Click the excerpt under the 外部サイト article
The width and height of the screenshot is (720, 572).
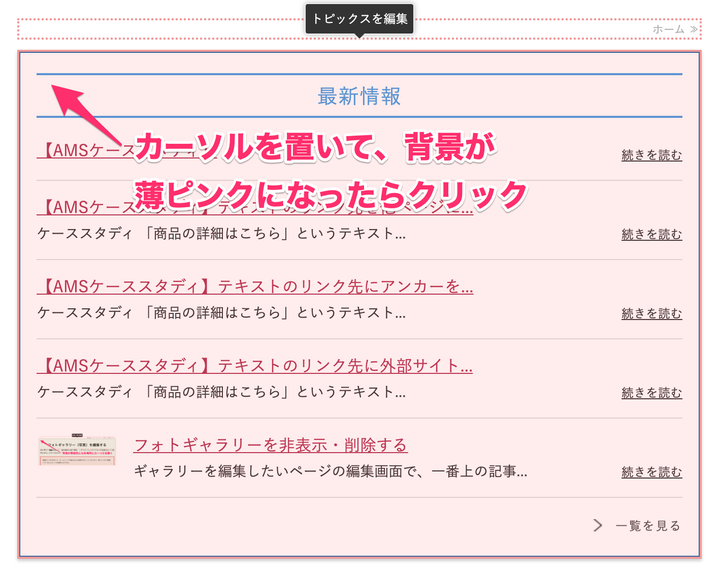pyautogui.click(x=221, y=391)
